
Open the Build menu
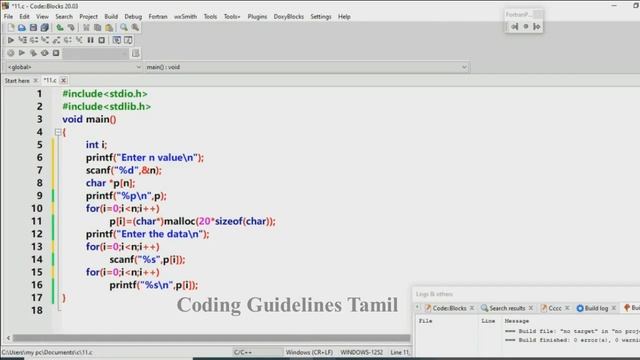111,17
